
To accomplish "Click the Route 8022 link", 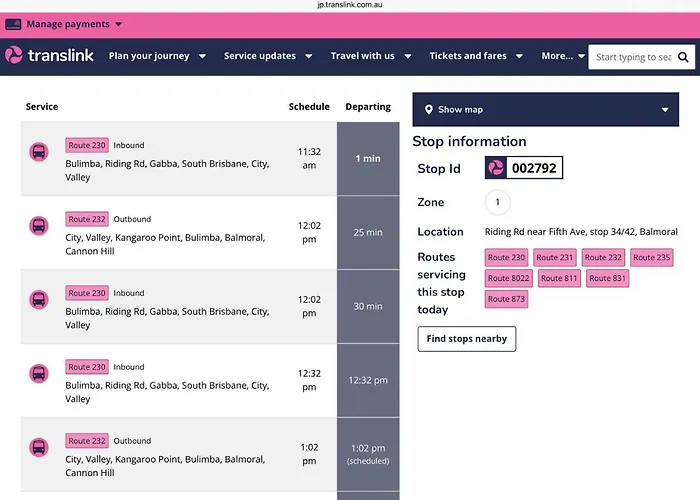I will 509,278.
